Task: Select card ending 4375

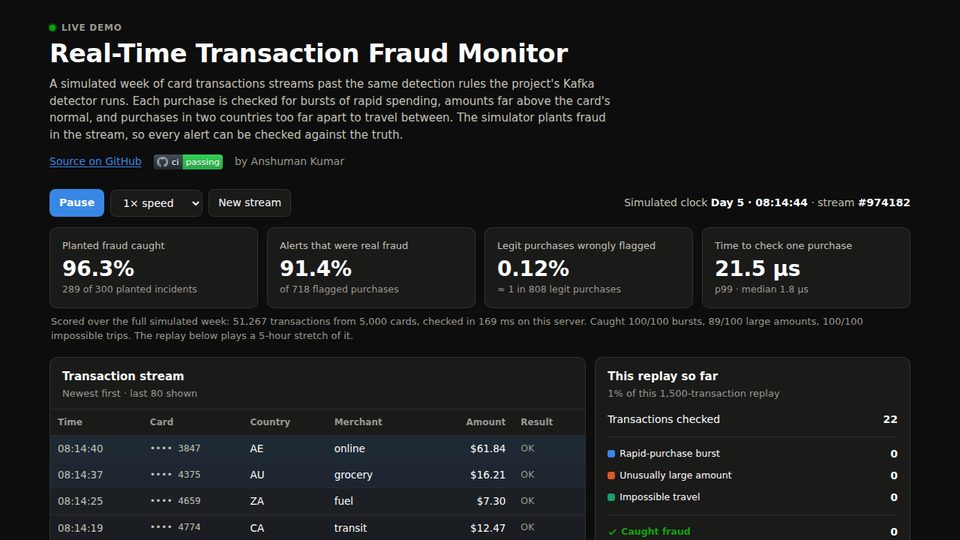Action: (x=176, y=474)
